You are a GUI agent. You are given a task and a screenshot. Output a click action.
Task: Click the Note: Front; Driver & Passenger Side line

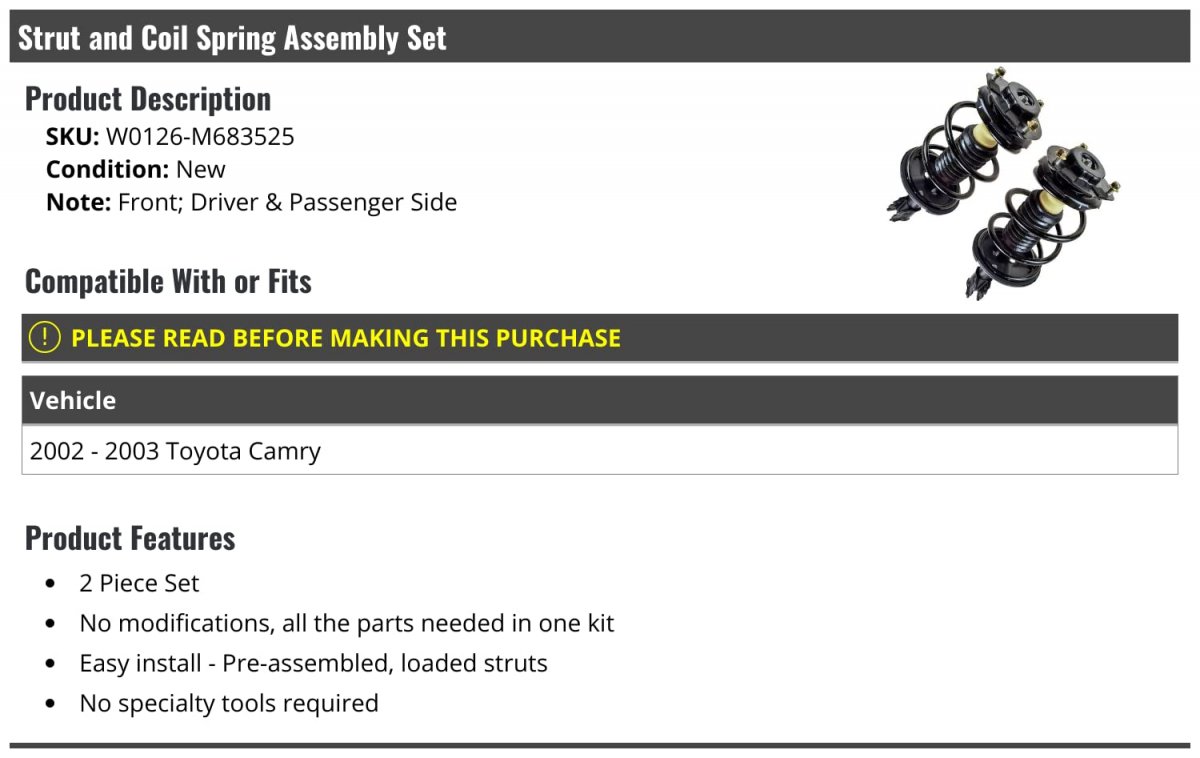point(252,202)
